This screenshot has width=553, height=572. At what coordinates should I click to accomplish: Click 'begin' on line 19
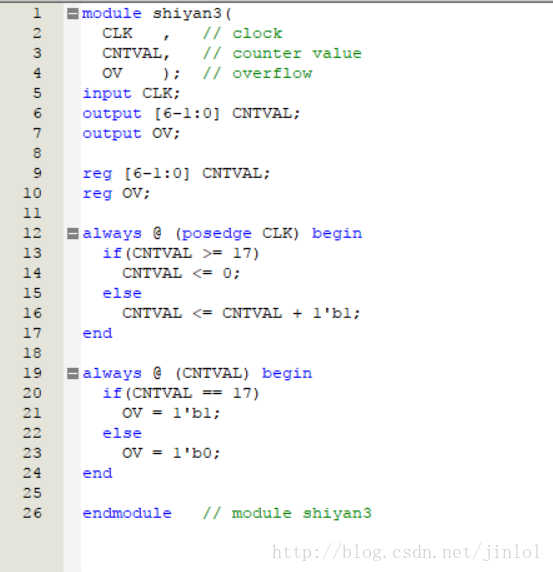pos(287,374)
